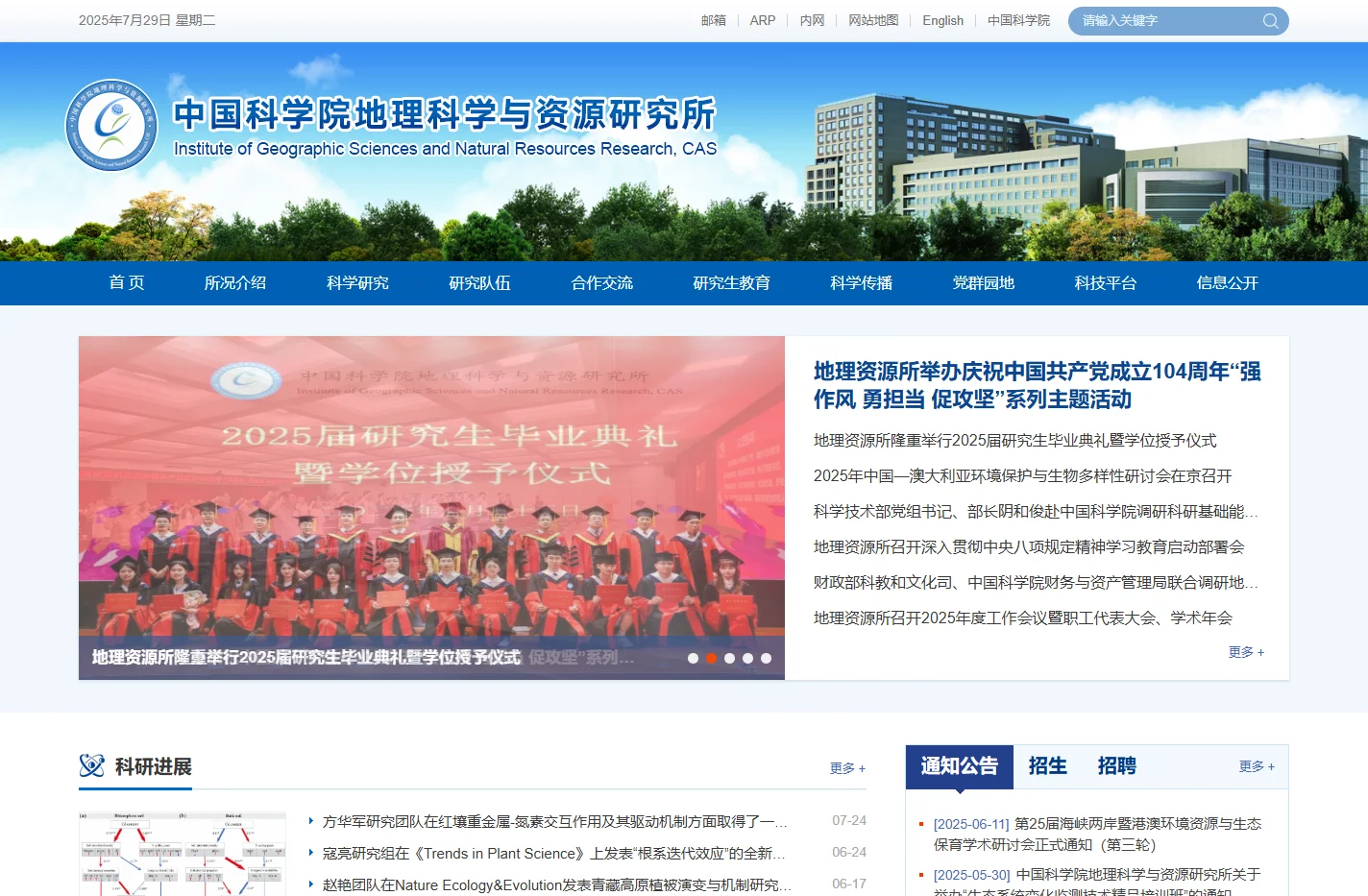Open the 2025-06-11 海峡两岸 conference notice
This screenshot has height=896, width=1368.
1097,834
